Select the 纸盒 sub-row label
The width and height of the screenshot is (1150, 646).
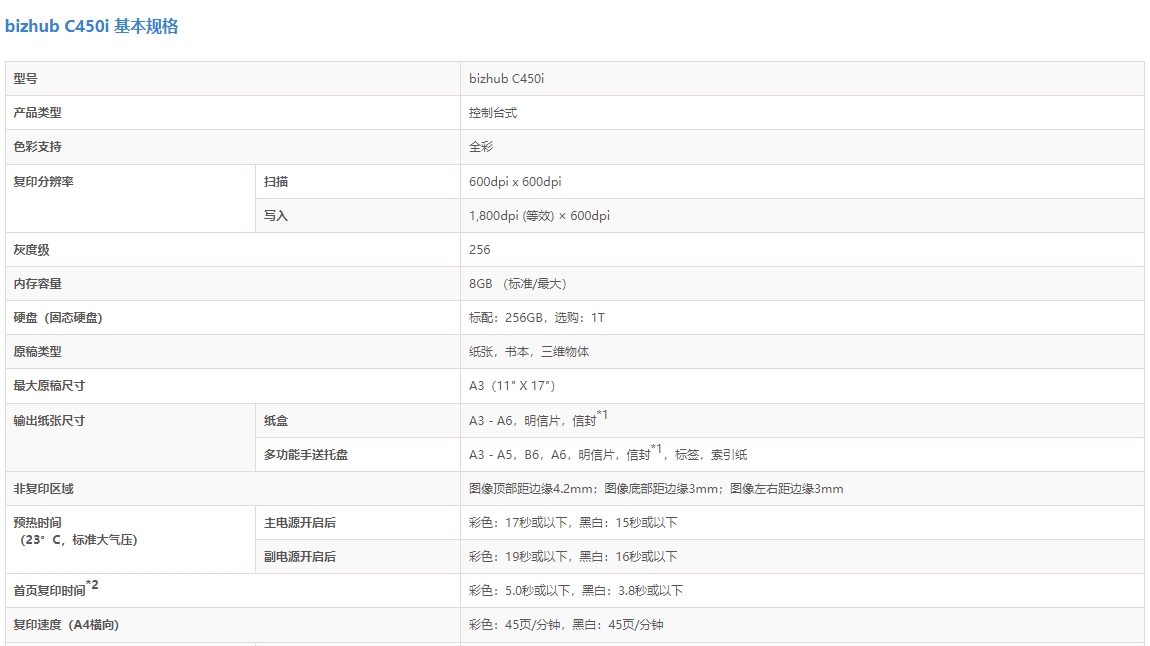pyautogui.click(x=276, y=421)
